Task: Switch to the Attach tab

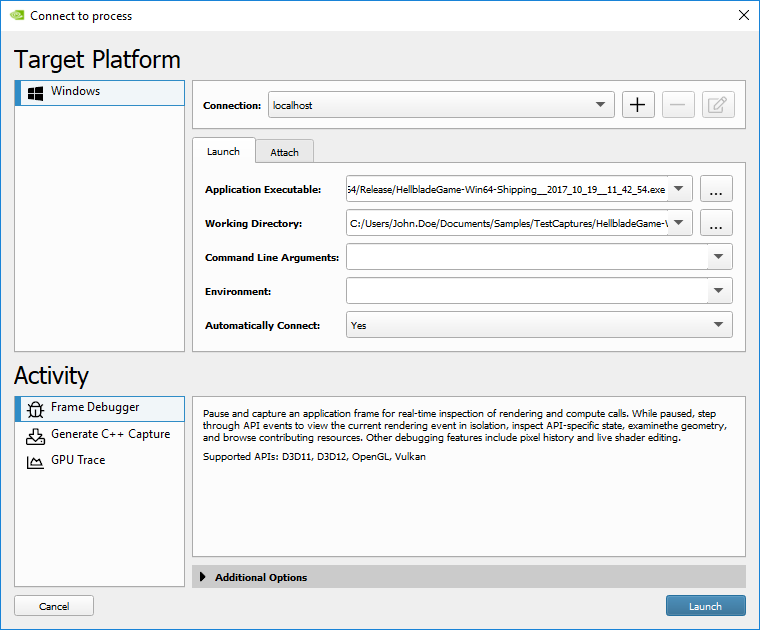Action: 285,152
